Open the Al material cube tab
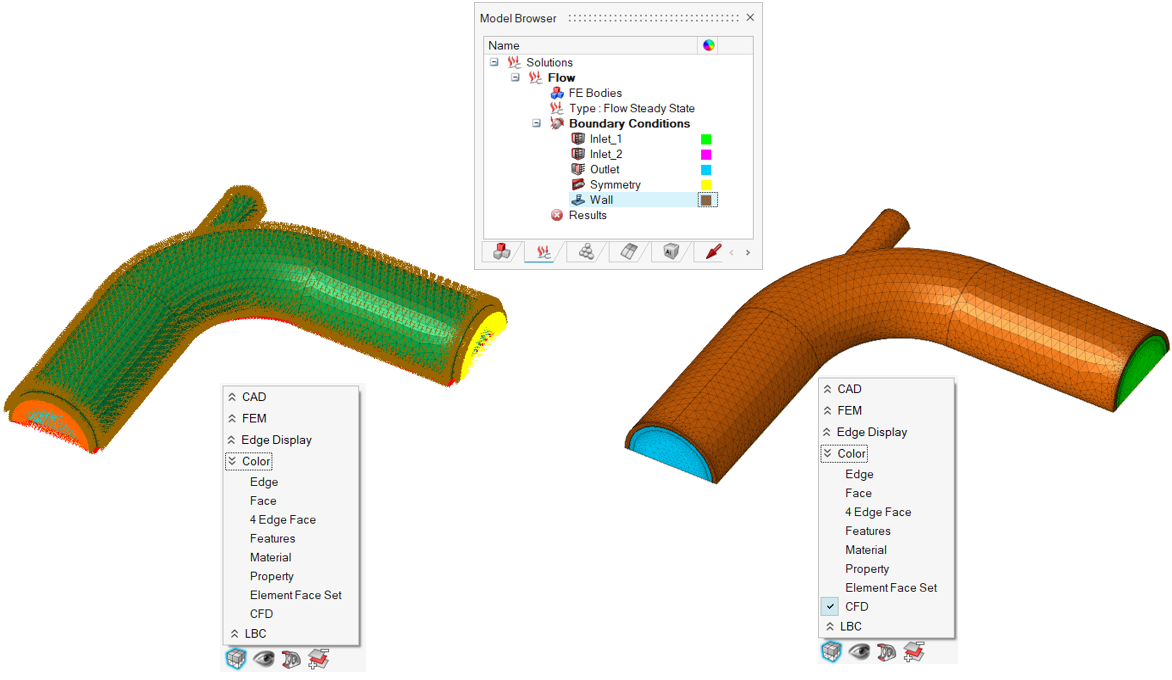Screen dimensions: 1172x680 [670, 252]
